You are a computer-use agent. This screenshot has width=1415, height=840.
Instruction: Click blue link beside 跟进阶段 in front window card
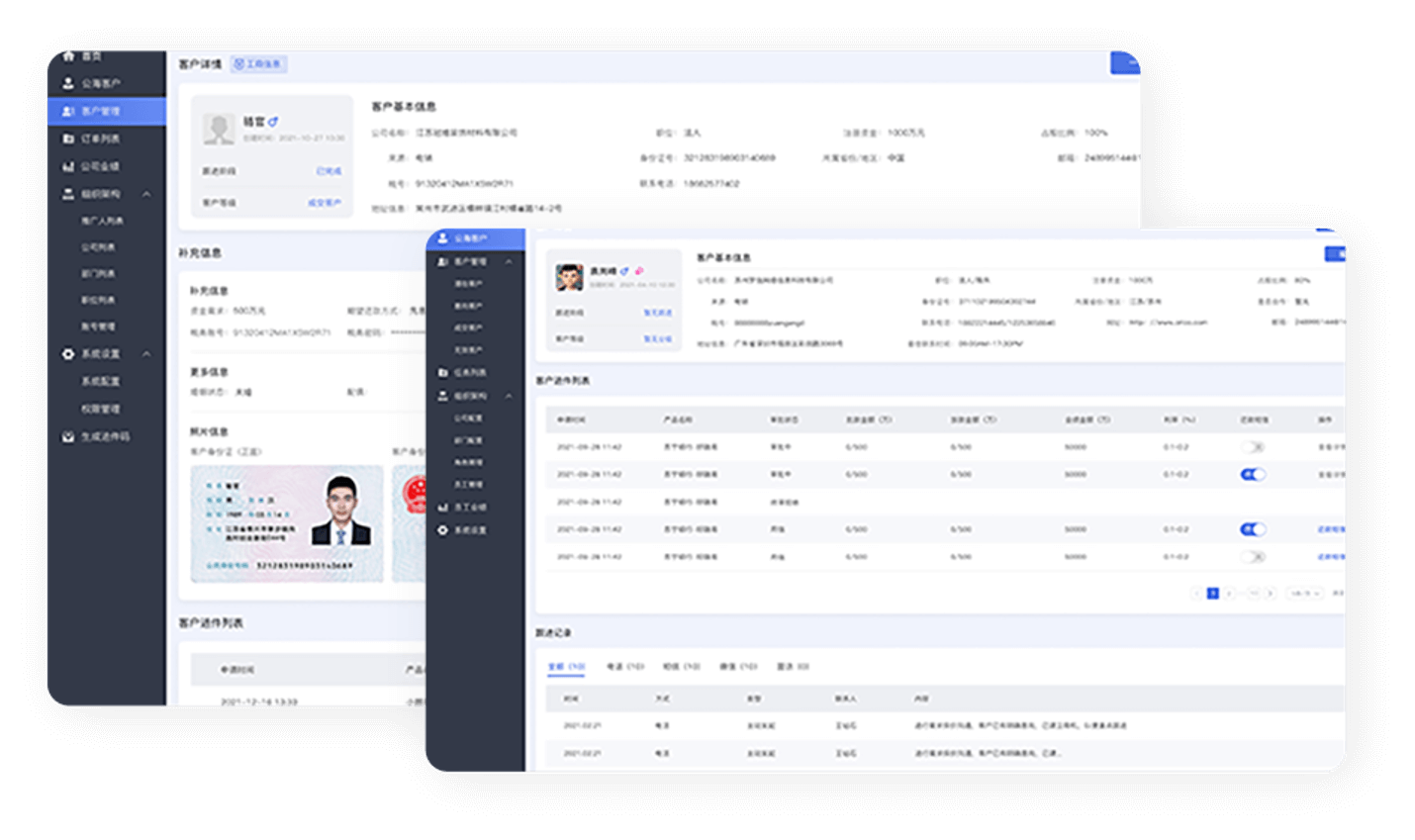click(658, 313)
